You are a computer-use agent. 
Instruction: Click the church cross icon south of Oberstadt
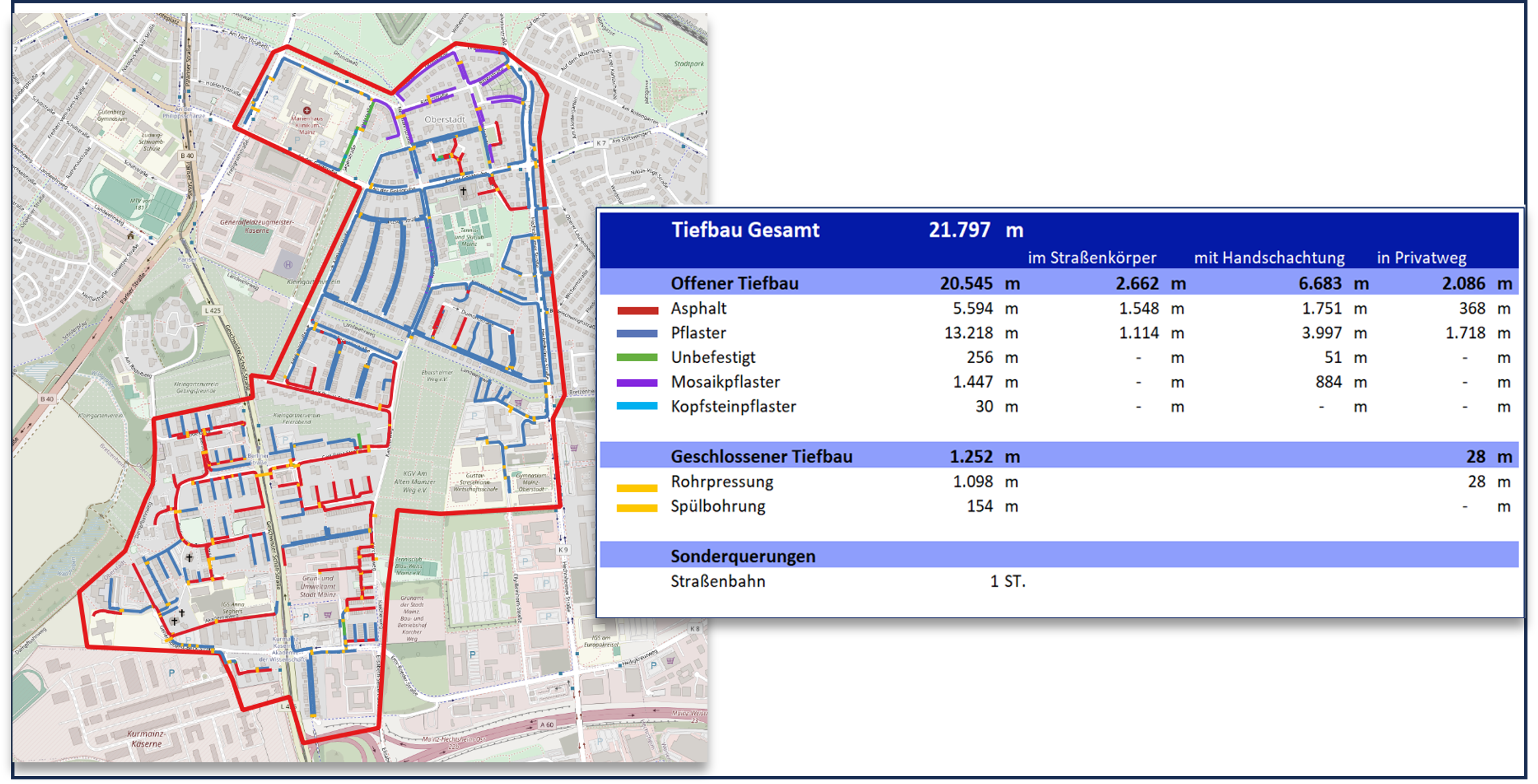[x=463, y=191]
